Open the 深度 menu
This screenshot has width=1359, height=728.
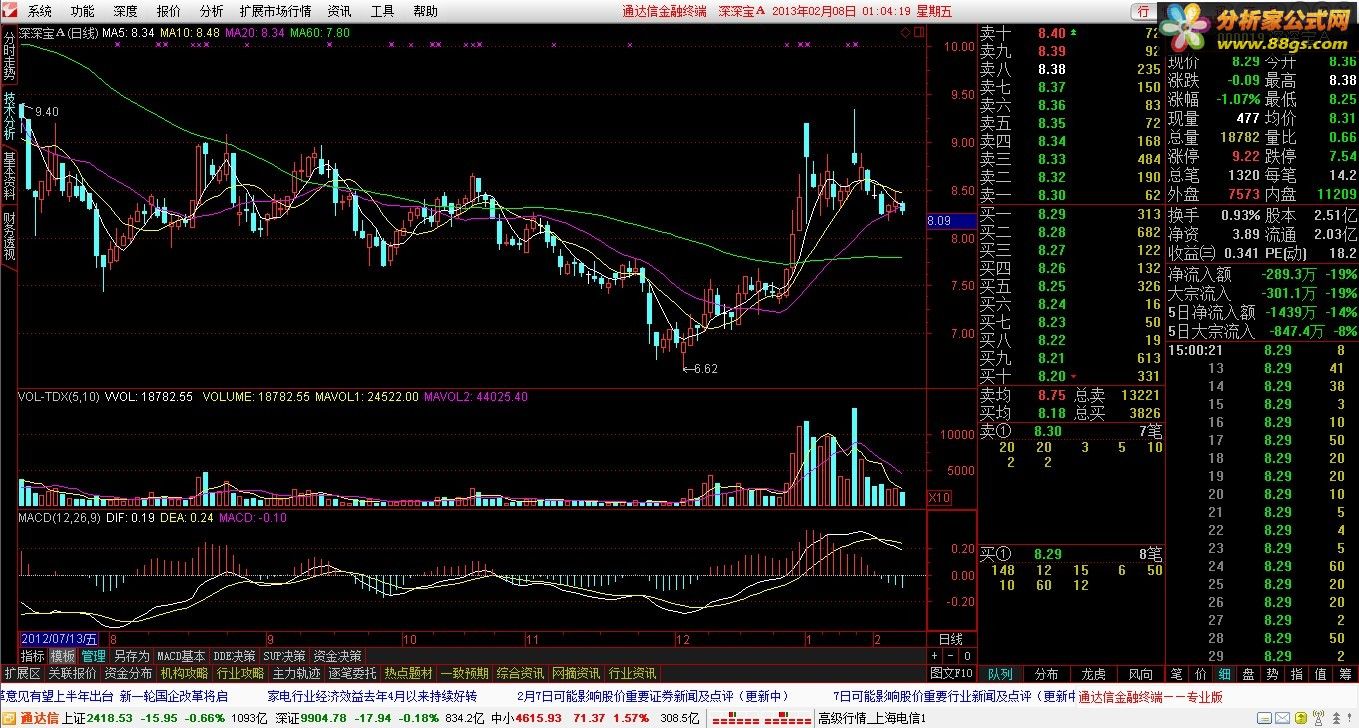coord(126,12)
